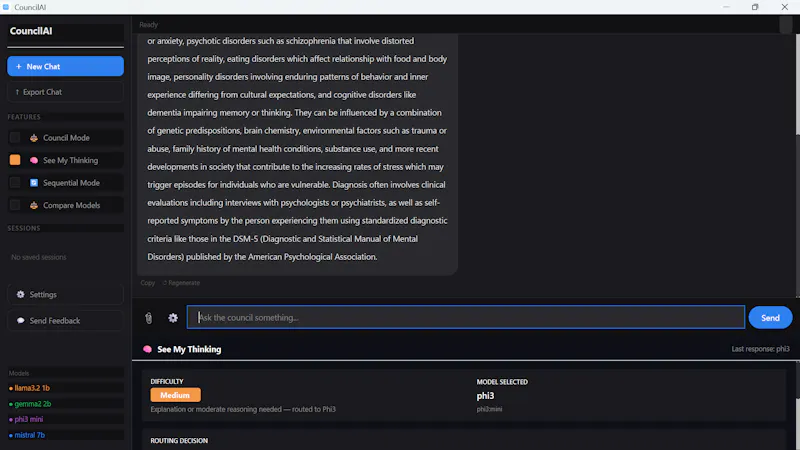Click the CouncilAI app icon in title bar
The width and height of the screenshot is (800, 450).
click(x=6, y=7)
